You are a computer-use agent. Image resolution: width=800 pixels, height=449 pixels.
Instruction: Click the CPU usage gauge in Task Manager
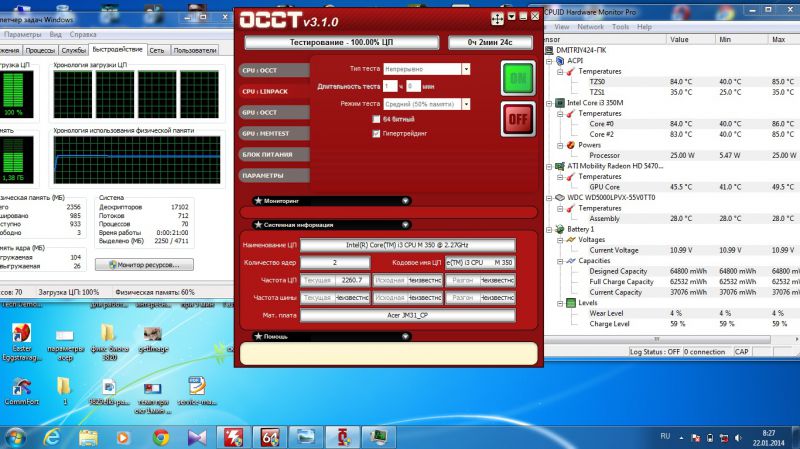pyautogui.click(x=16, y=94)
